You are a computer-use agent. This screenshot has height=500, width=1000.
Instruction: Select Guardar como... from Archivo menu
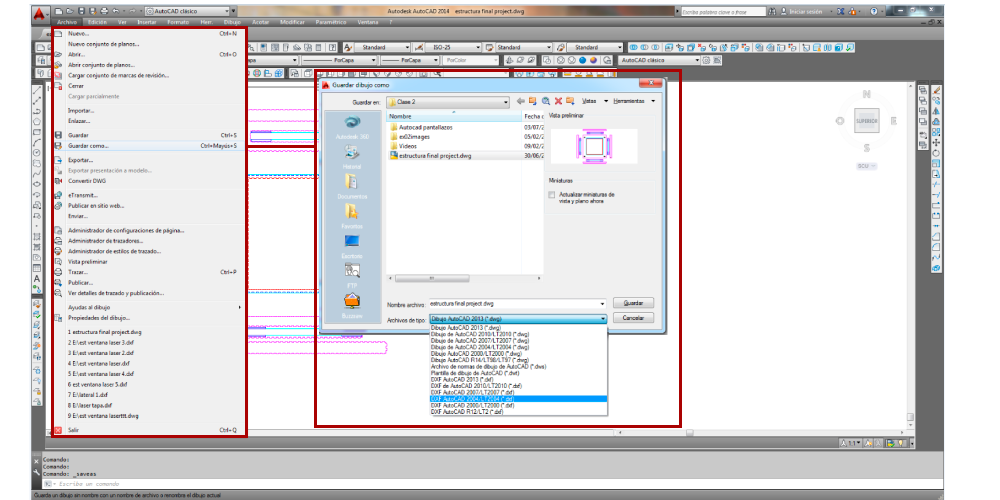pos(147,145)
